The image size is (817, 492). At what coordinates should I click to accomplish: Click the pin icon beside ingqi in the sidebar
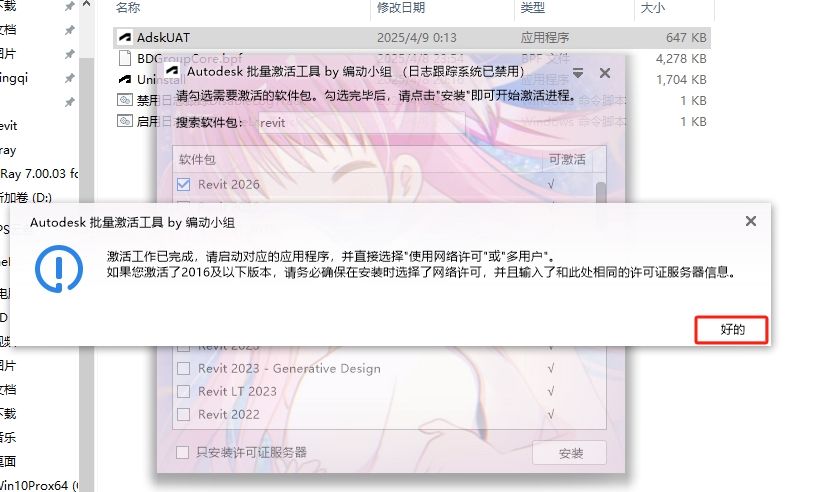(x=69, y=78)
